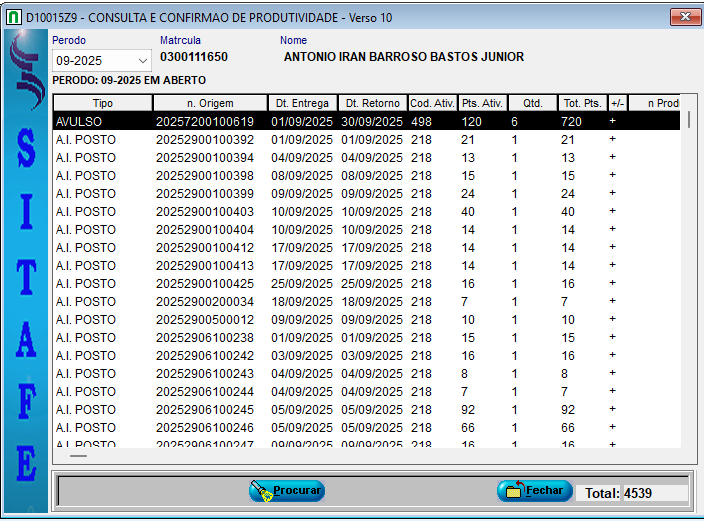This screenshot has width=704, height=523.
Task: Click the Total field showing 4539
Action: coord(654,493)
